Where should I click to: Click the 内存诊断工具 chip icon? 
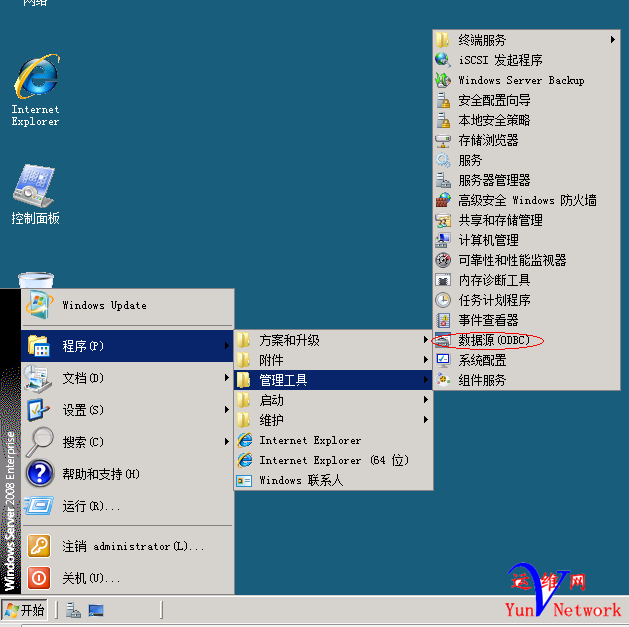click(443, 280)
